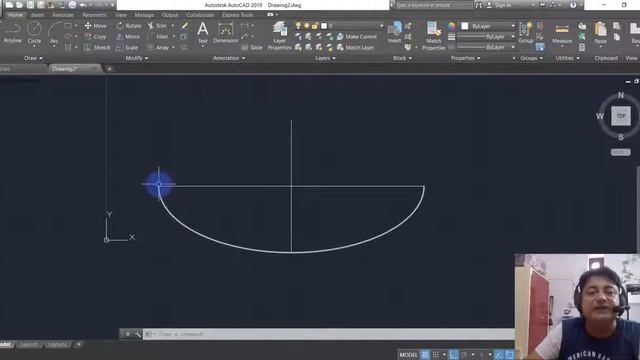Click the Undo arrow in quick access toolbar
Viewport: 640px width, 360px height.
point(83,5)
